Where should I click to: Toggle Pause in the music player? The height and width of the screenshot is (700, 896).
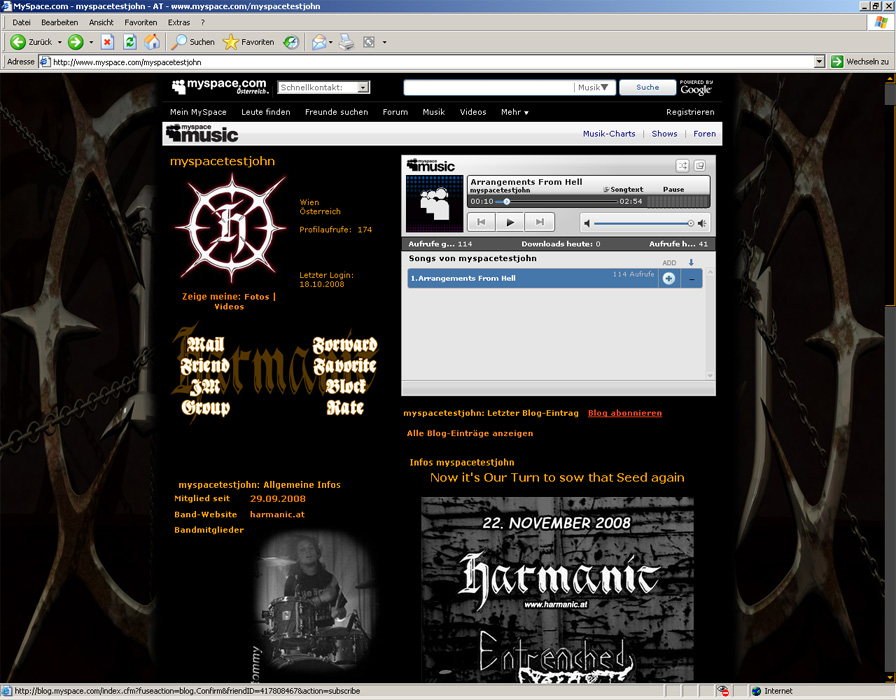pos(673,189)
